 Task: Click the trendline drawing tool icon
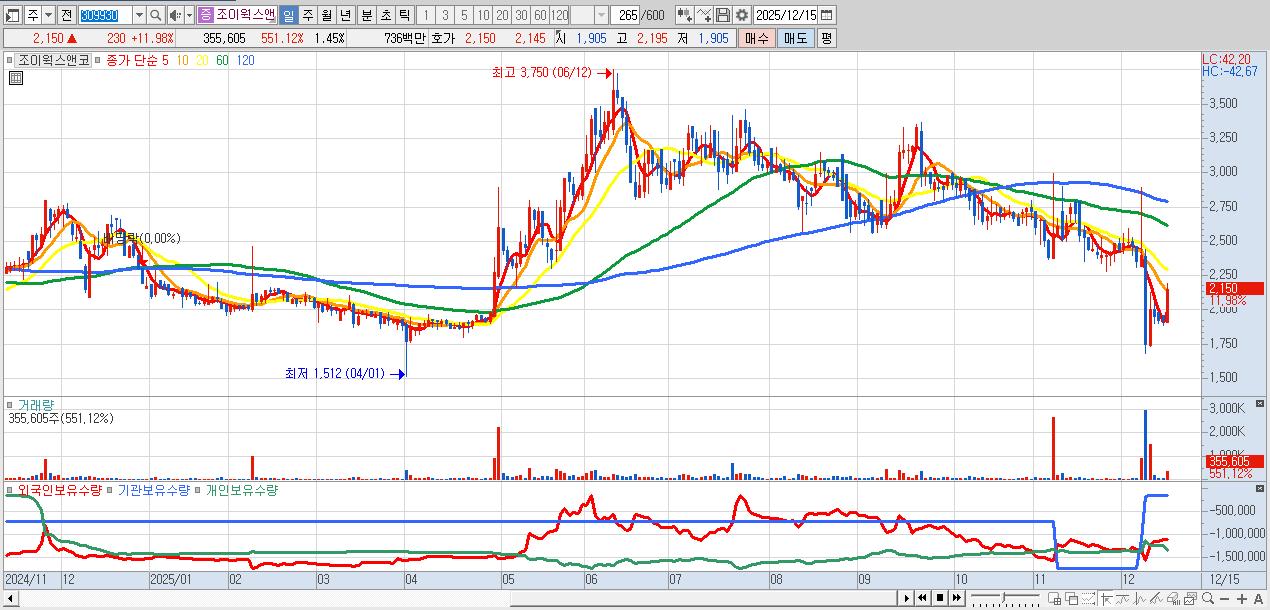[1157, 598]
